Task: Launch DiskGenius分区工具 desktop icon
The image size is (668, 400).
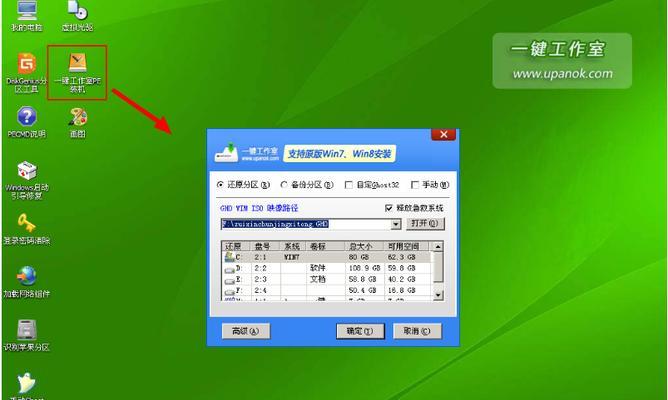Action: [26, 72]
